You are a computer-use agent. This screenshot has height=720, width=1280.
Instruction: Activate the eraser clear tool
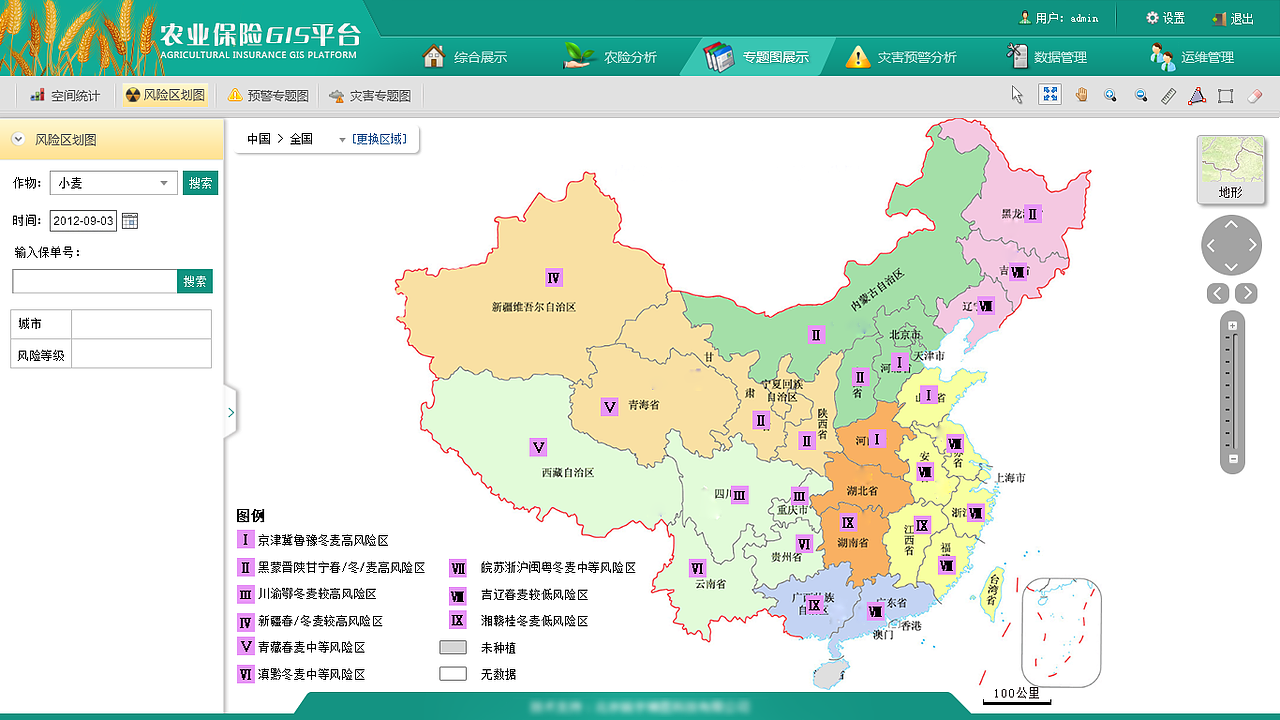pyautogui.click(x=1256, y=94)
